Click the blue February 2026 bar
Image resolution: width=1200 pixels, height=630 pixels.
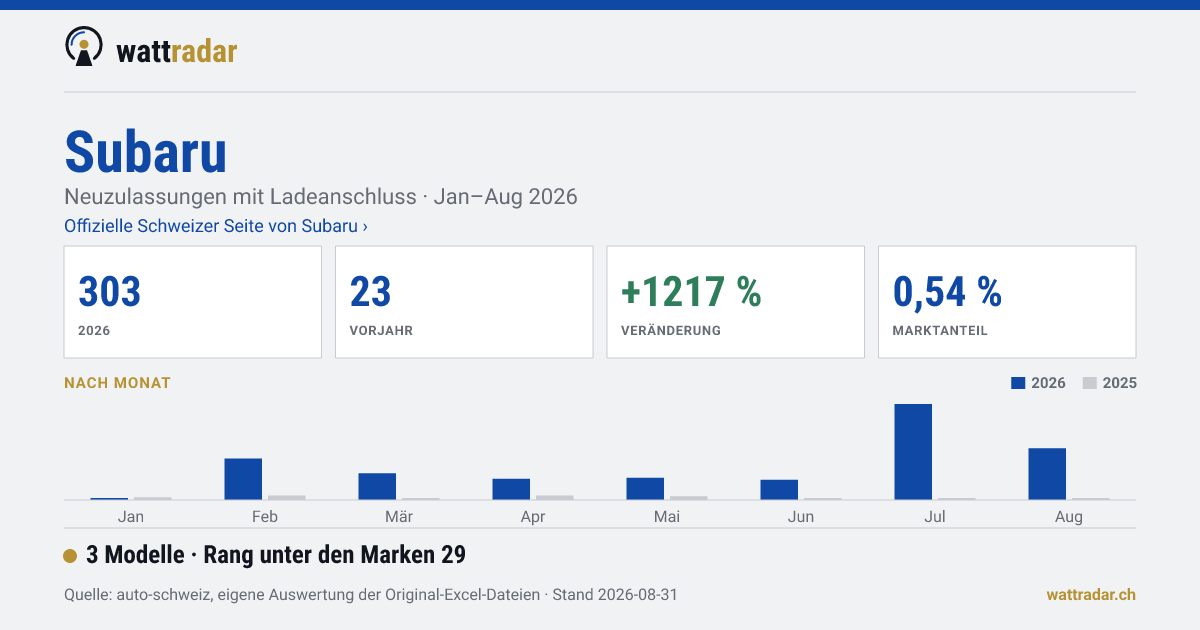[x=243, y=479]
